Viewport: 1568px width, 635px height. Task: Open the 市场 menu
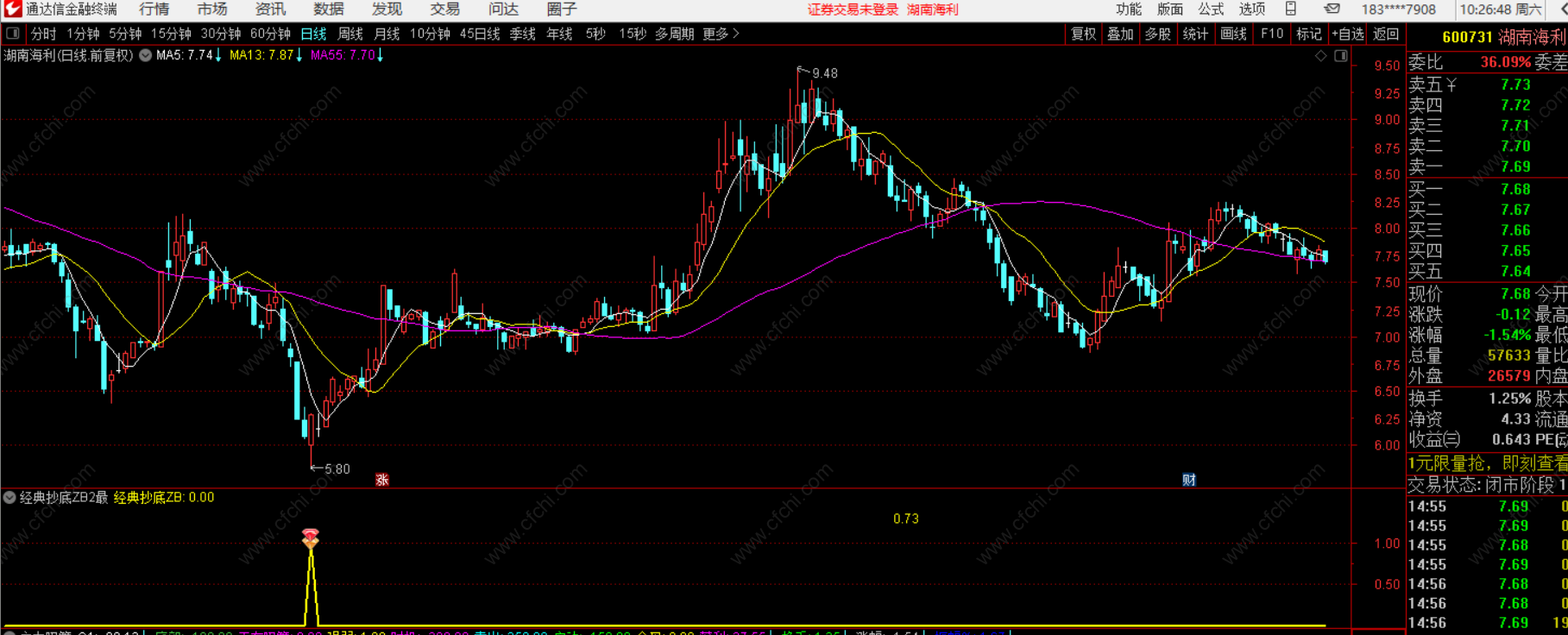(x=212, y=9)
